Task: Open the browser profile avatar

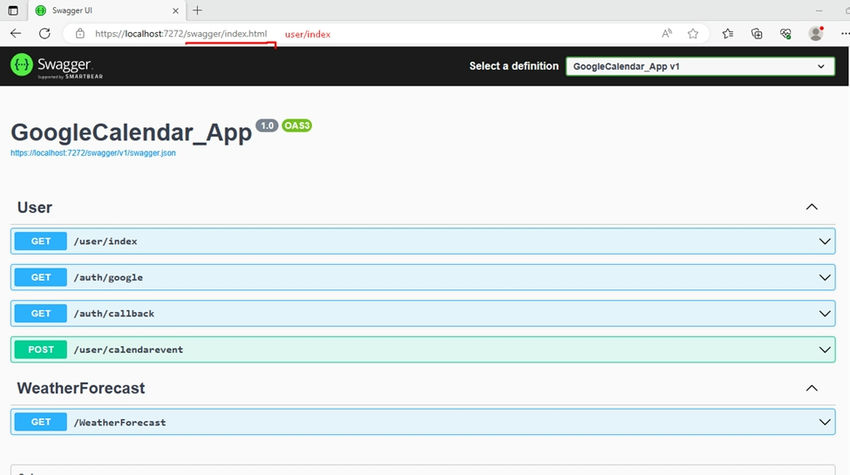Action: (x=816, y=34)
